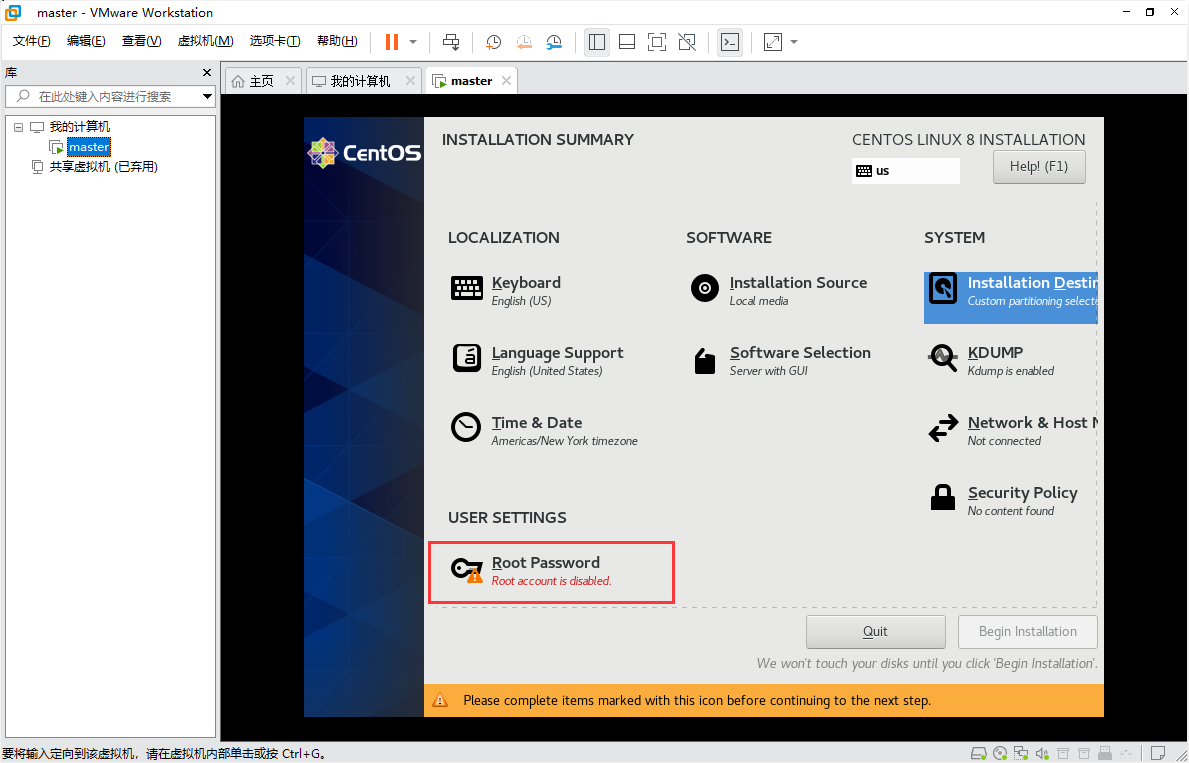The width and height of the screenshot is (1189, 763).
Task: Click the us keyboard layout indicator
Action: pos(905,171)
